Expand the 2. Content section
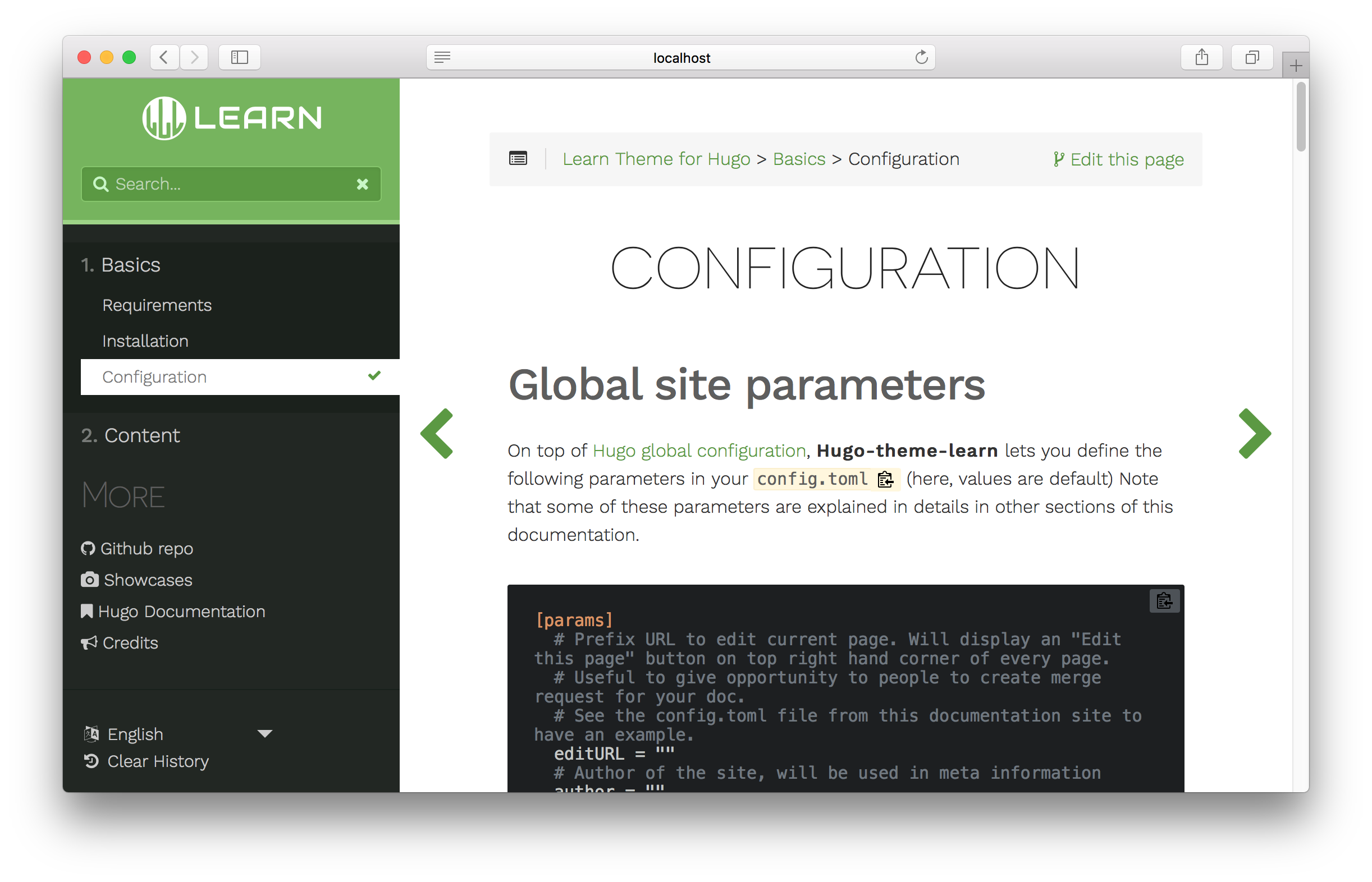 tap(131, 435)
